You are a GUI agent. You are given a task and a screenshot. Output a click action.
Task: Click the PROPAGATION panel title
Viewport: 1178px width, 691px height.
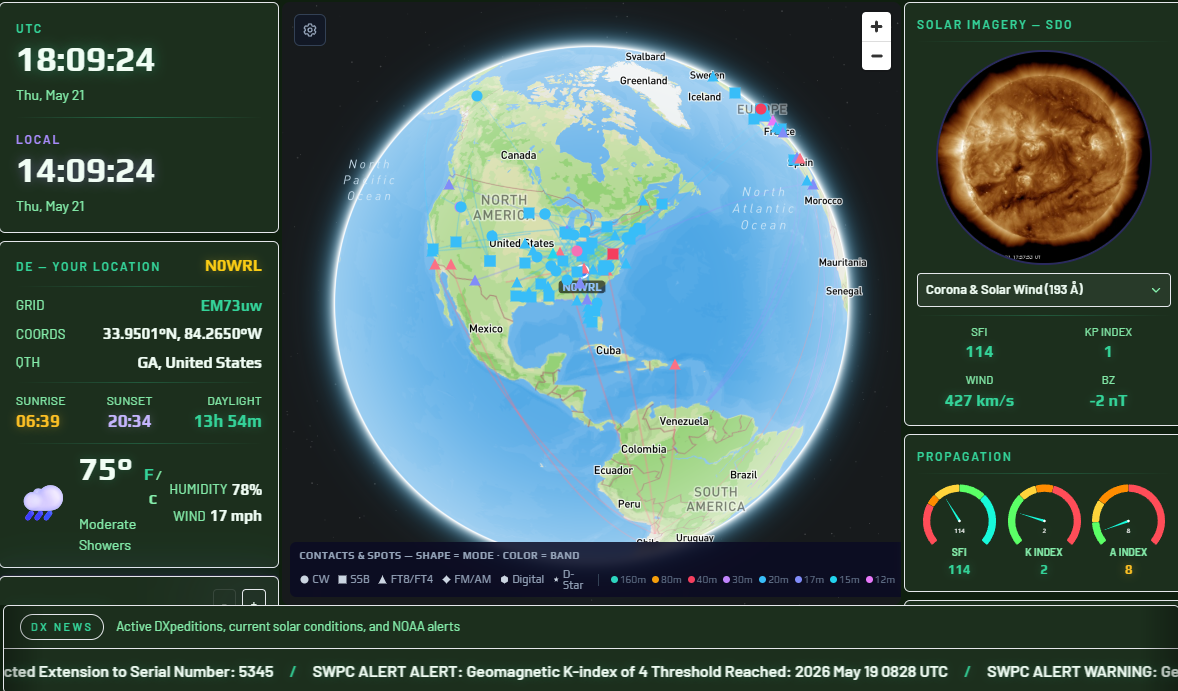pyautogui.click(x=964, y=457)
